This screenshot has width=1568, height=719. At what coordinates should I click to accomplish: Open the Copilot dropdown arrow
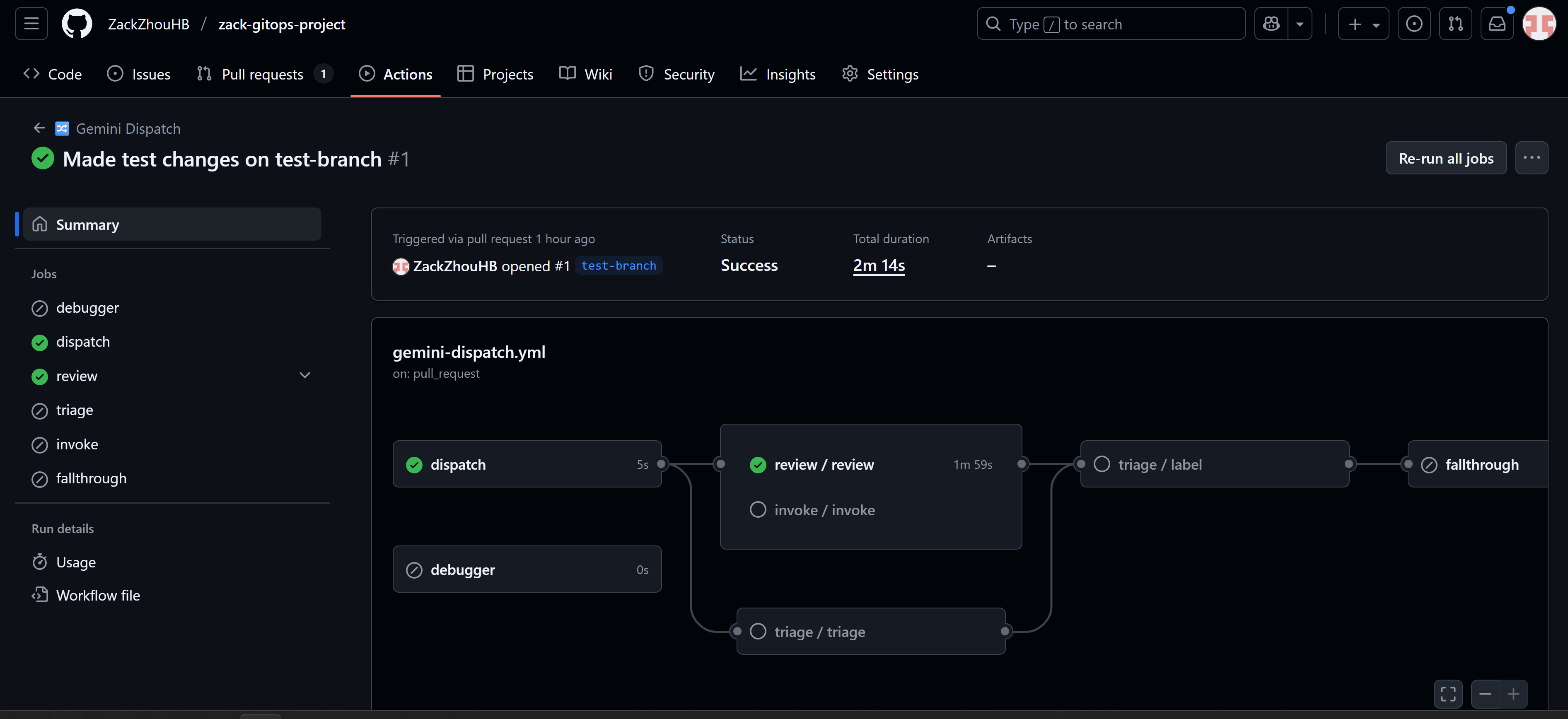[1300, 24]
